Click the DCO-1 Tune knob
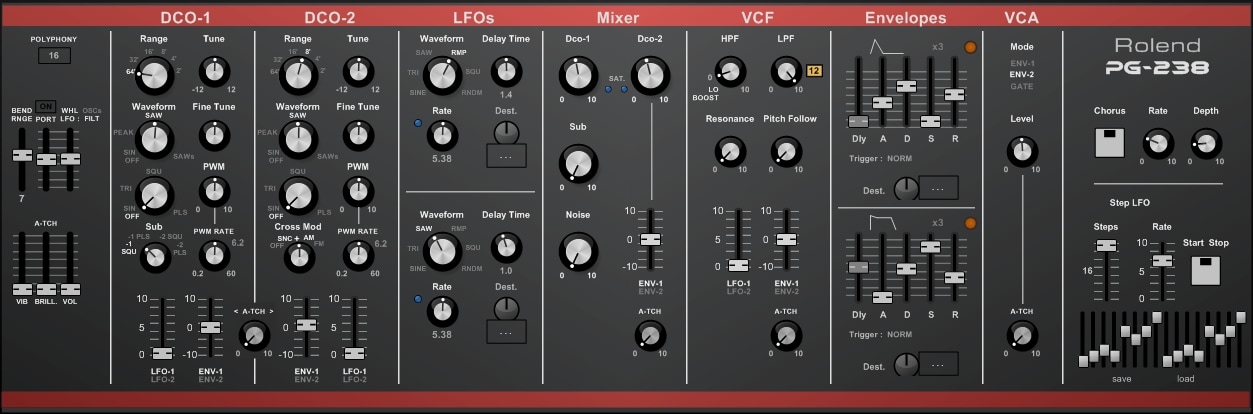 pyautogui.click(x=214, y=72)
